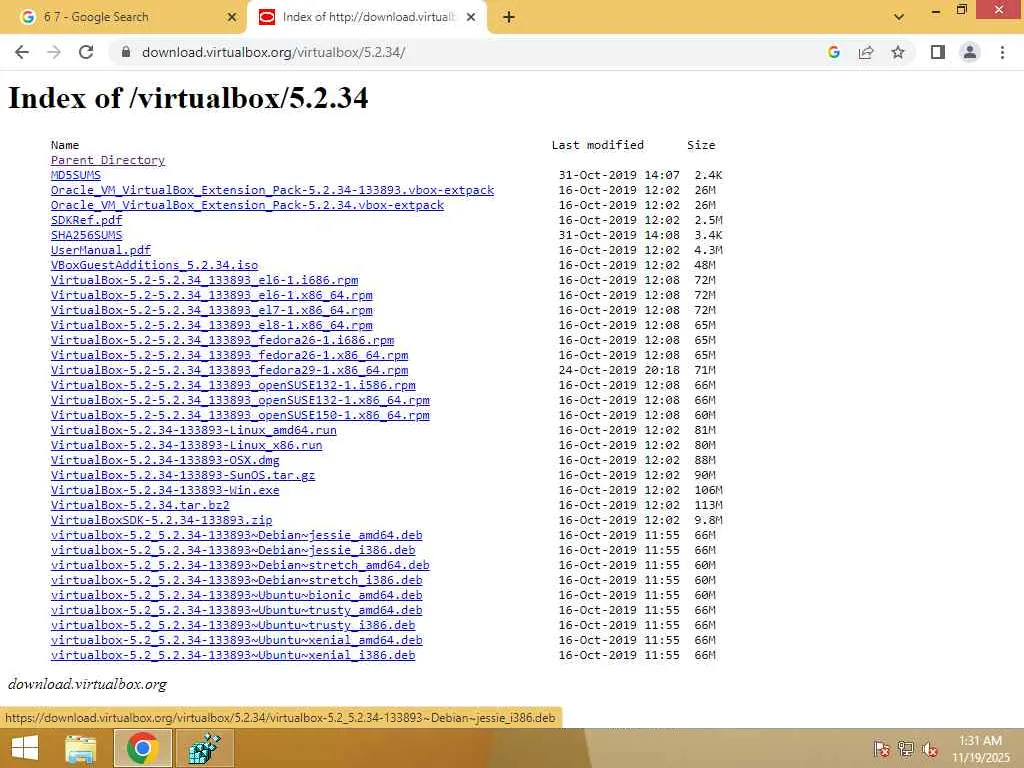Download fedora26-1.x86_64.rpm package
Viewport: 1024px width, 768px height.
pyautogui.click(x=229, y=355)
